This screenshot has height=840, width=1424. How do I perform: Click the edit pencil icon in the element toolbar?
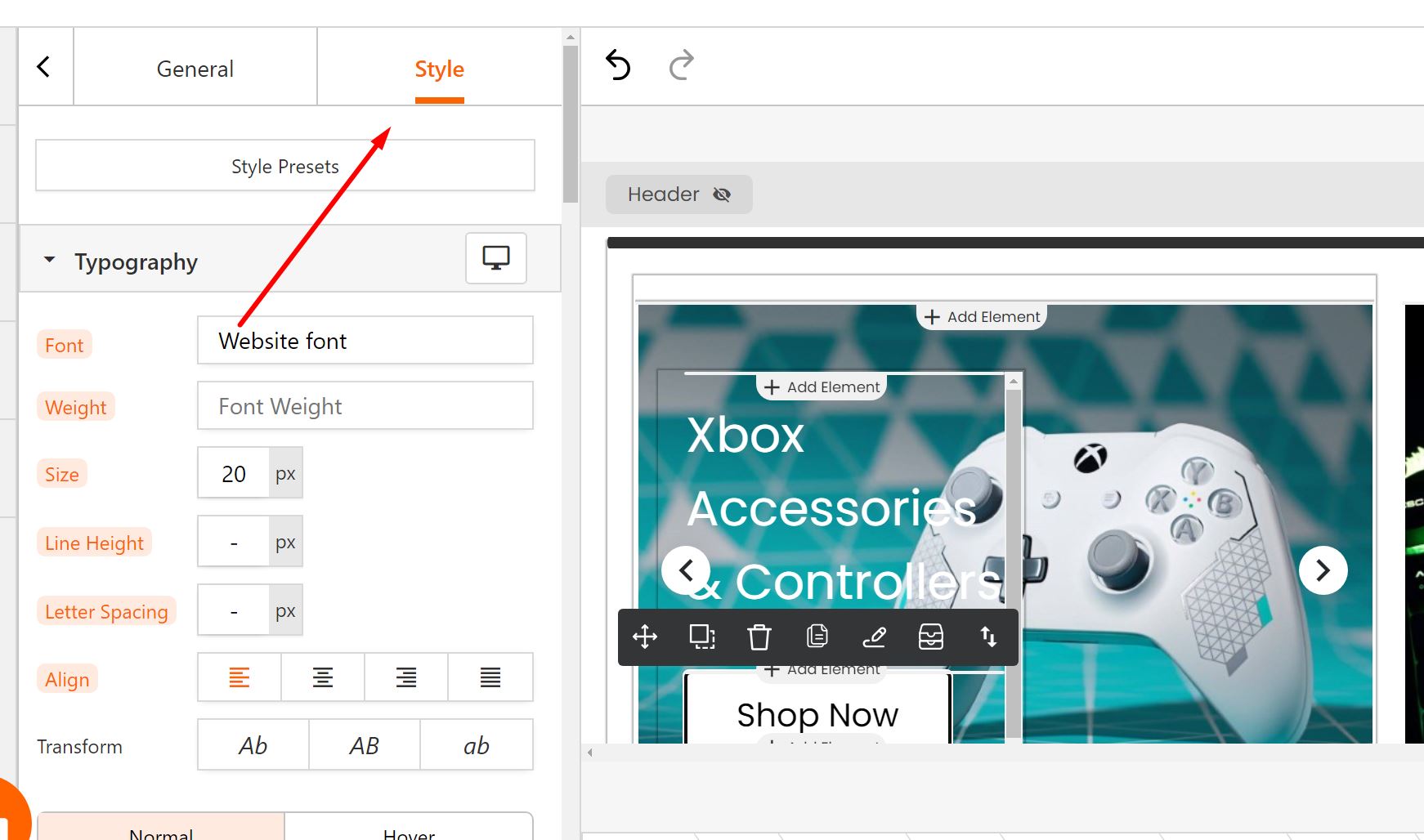[874, 637]
